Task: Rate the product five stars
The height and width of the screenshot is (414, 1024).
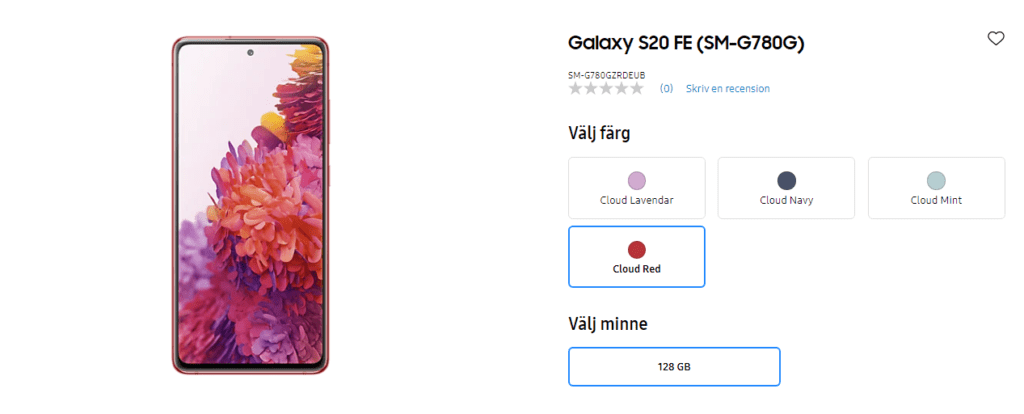Action: [636, 88]
